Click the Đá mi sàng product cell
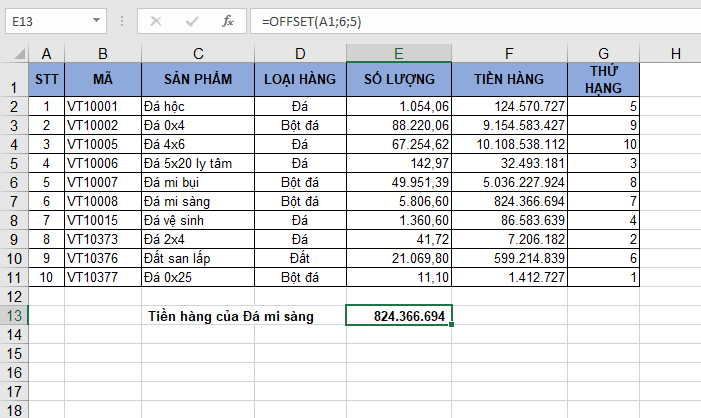 pos(198,201)
